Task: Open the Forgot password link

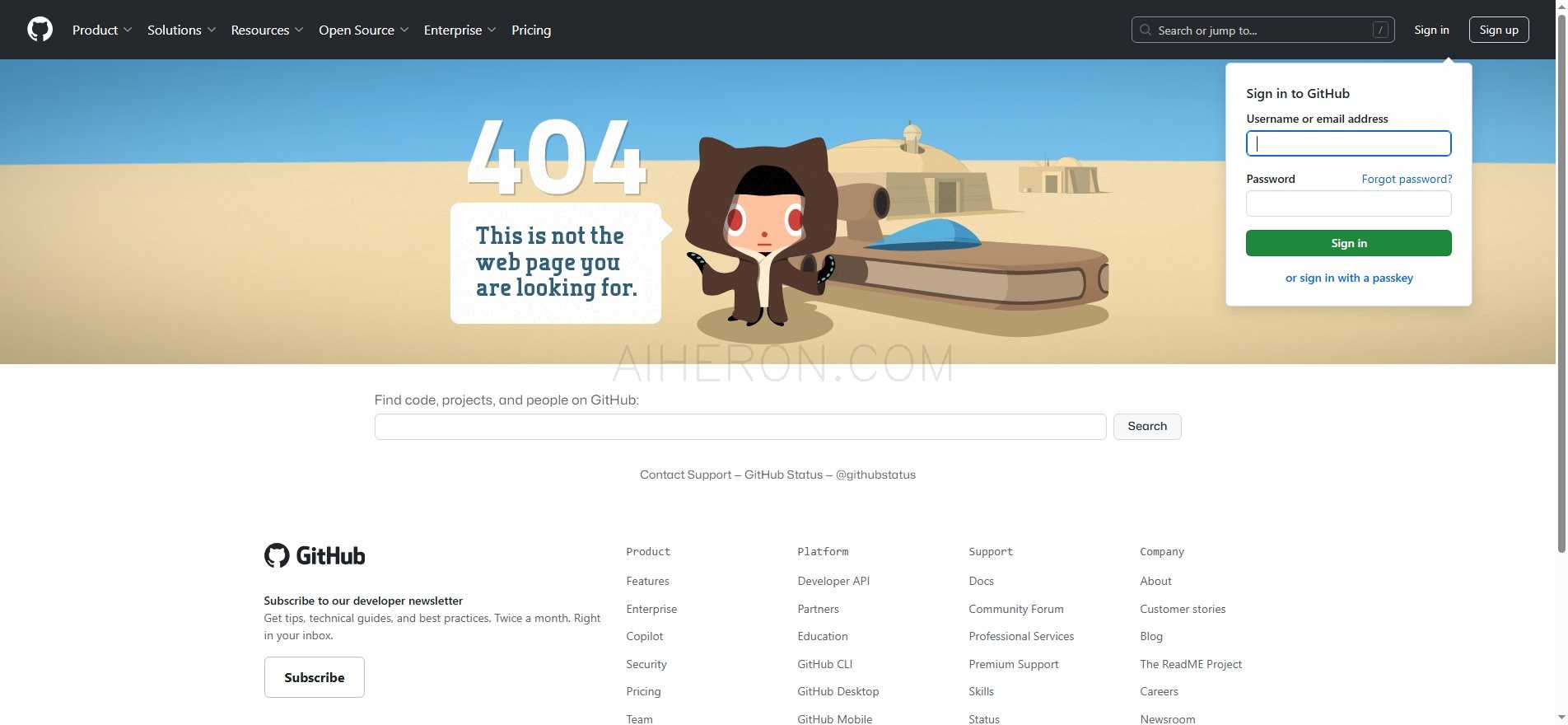Action: click(1407, 179)
